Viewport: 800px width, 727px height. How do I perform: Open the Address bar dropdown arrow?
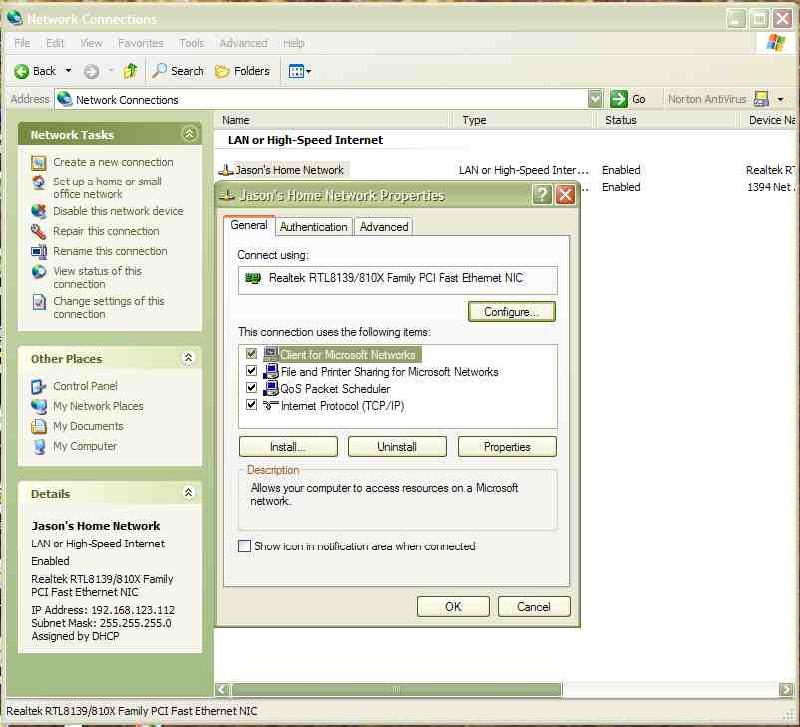pyautogui.click(x=596, y=99)
